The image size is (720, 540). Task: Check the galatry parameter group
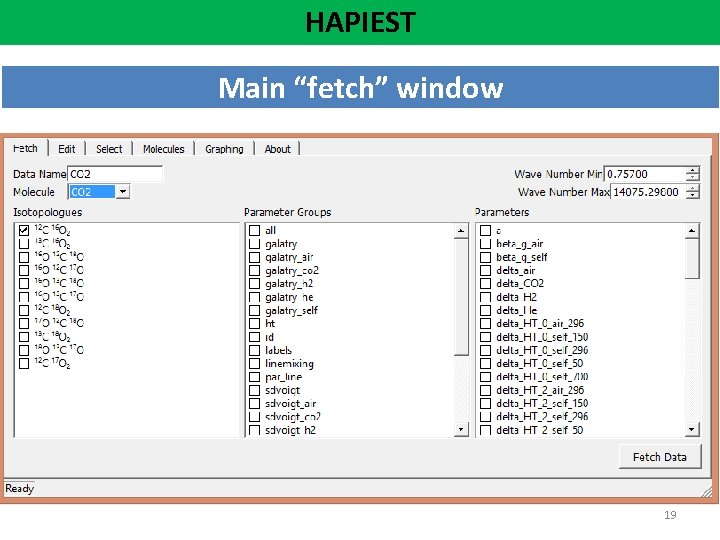pyautogui.click(x=254, y=243)
